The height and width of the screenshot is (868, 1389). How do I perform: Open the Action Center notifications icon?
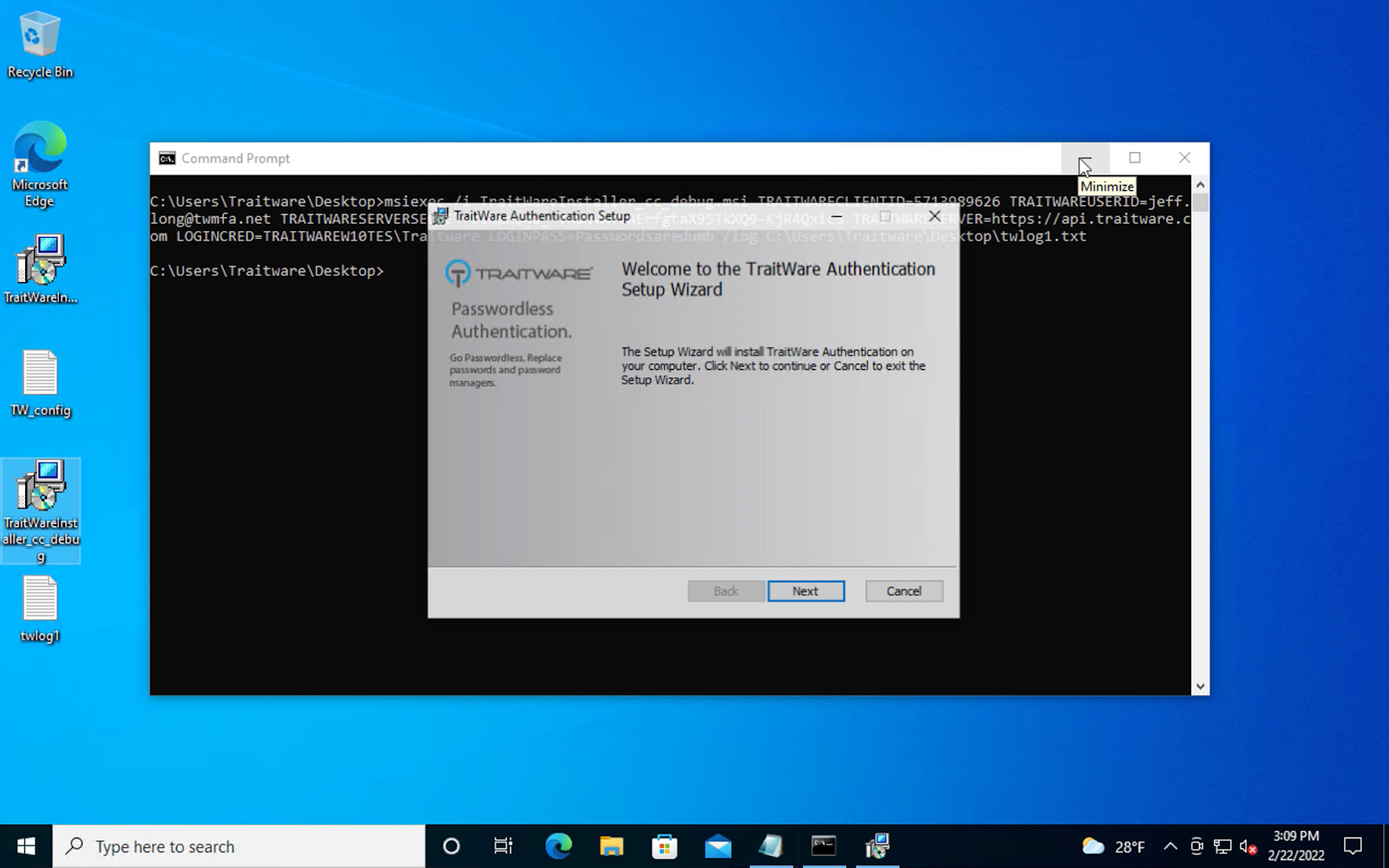pos(1353,846)
